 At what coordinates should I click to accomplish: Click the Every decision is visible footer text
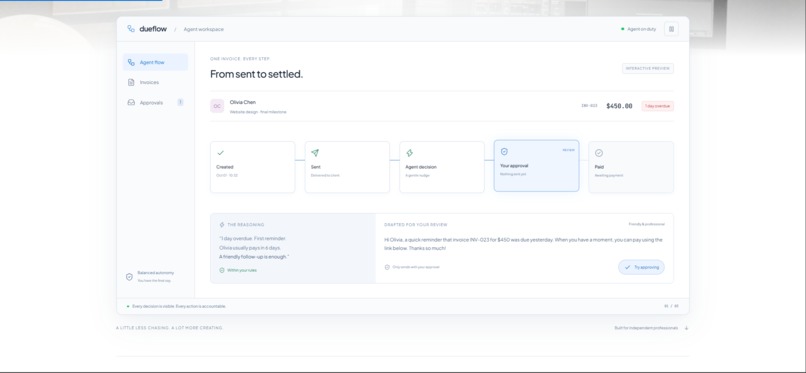tap(179, 306)
